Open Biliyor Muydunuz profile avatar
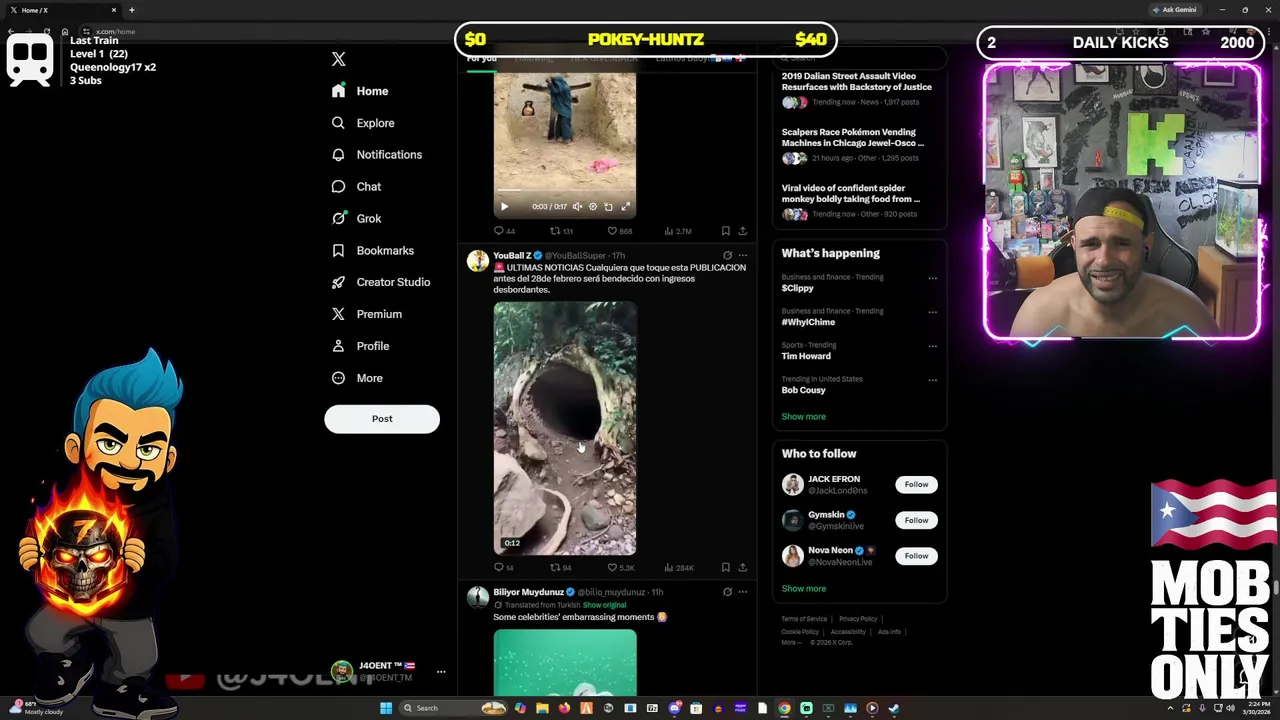The width and height of the screenshot is (1280, 720). [x=478, y=598]
